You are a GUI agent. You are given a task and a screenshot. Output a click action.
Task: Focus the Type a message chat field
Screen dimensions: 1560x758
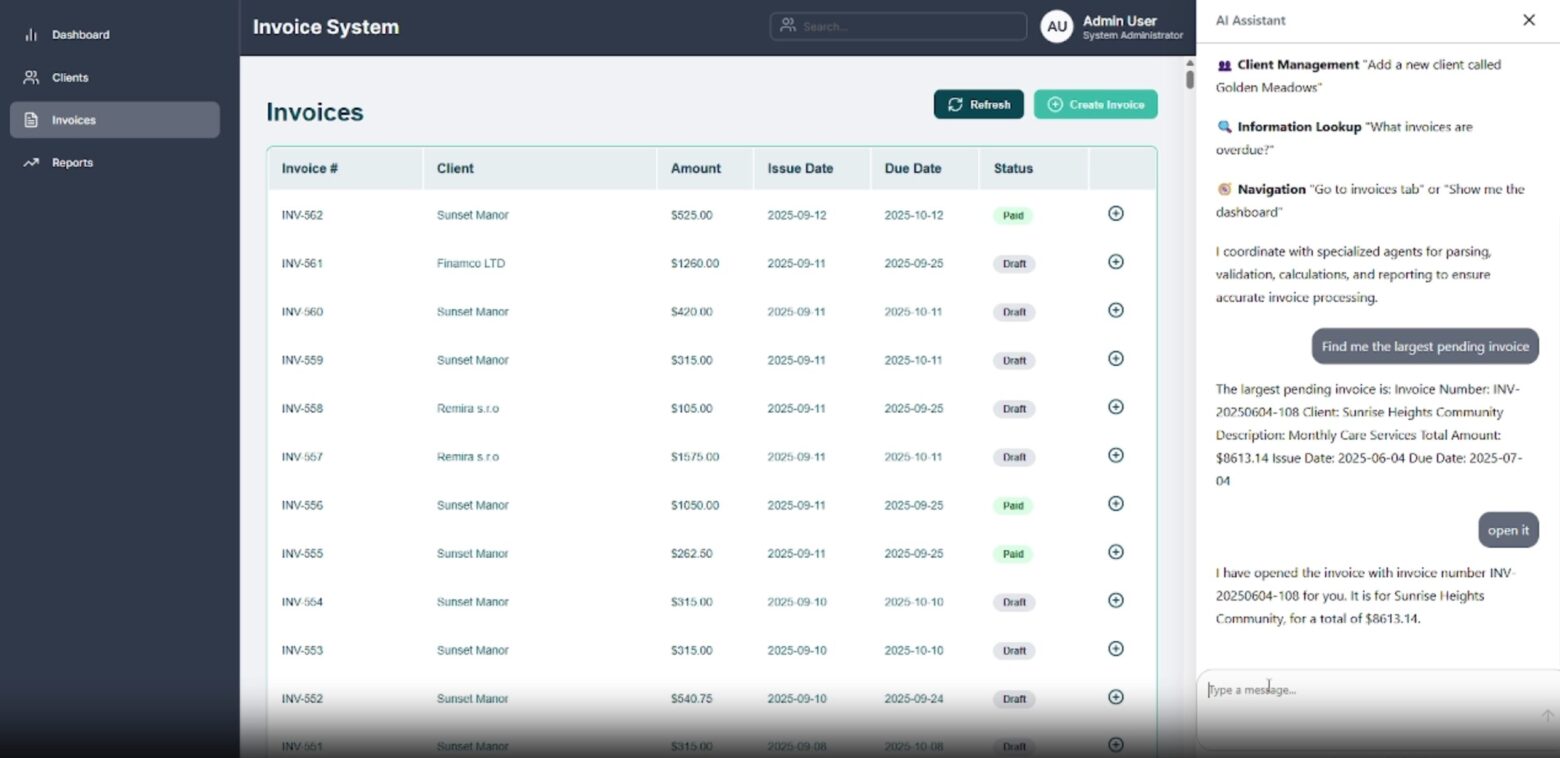coord(1370,690)
